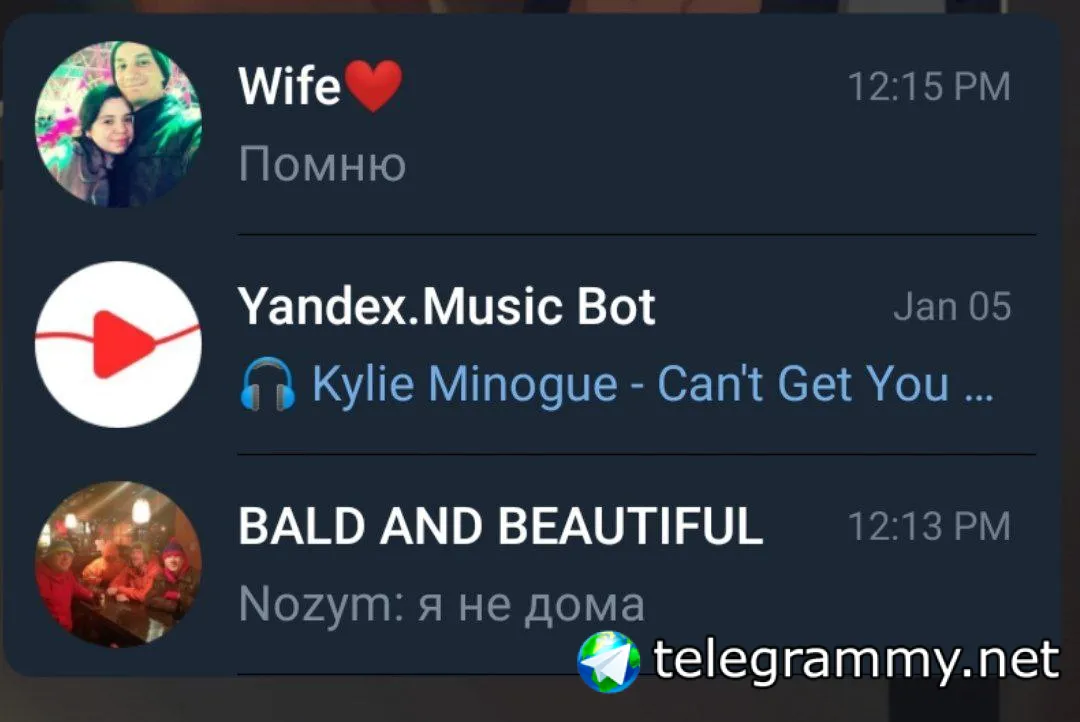
Task: Click the red play triangle in Yandex avatar
Action: pyautogui.click(x=121, y=344)
